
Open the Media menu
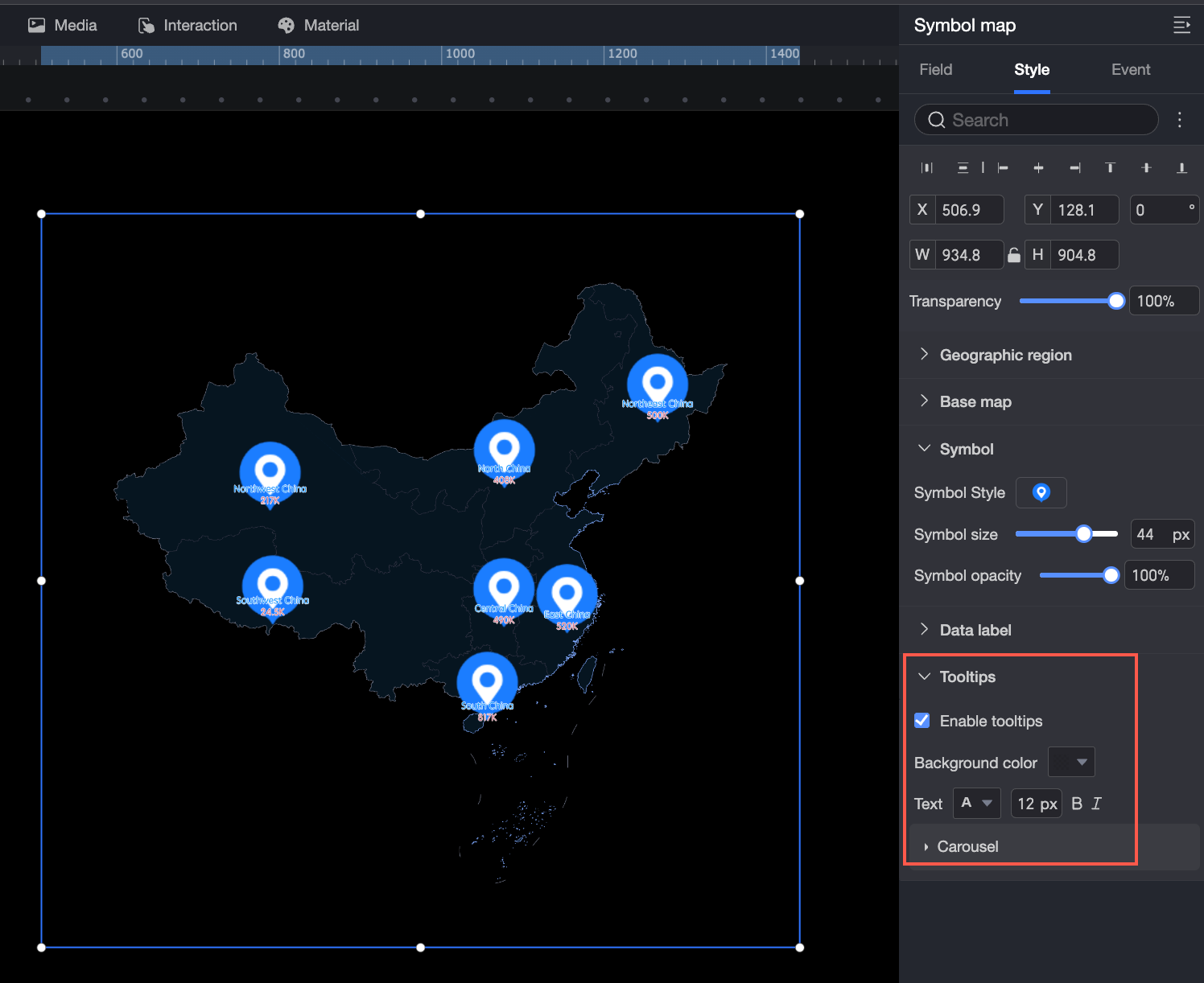click(63, 26)
